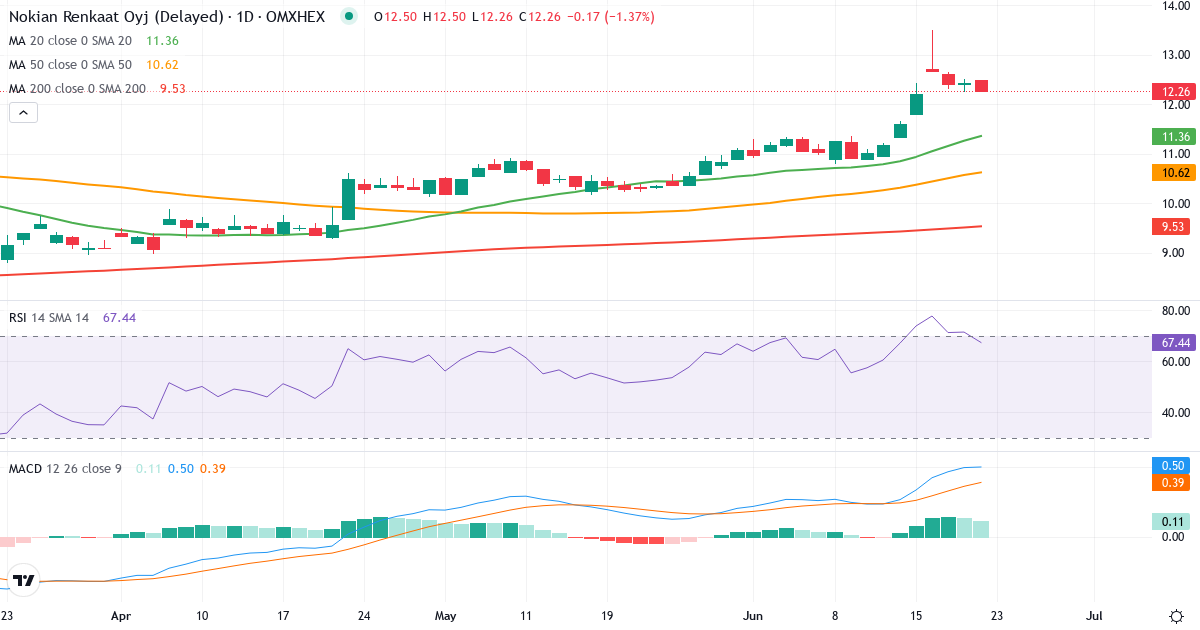Click the SMA 50 value 10.62 in legend

coord(162,65)
